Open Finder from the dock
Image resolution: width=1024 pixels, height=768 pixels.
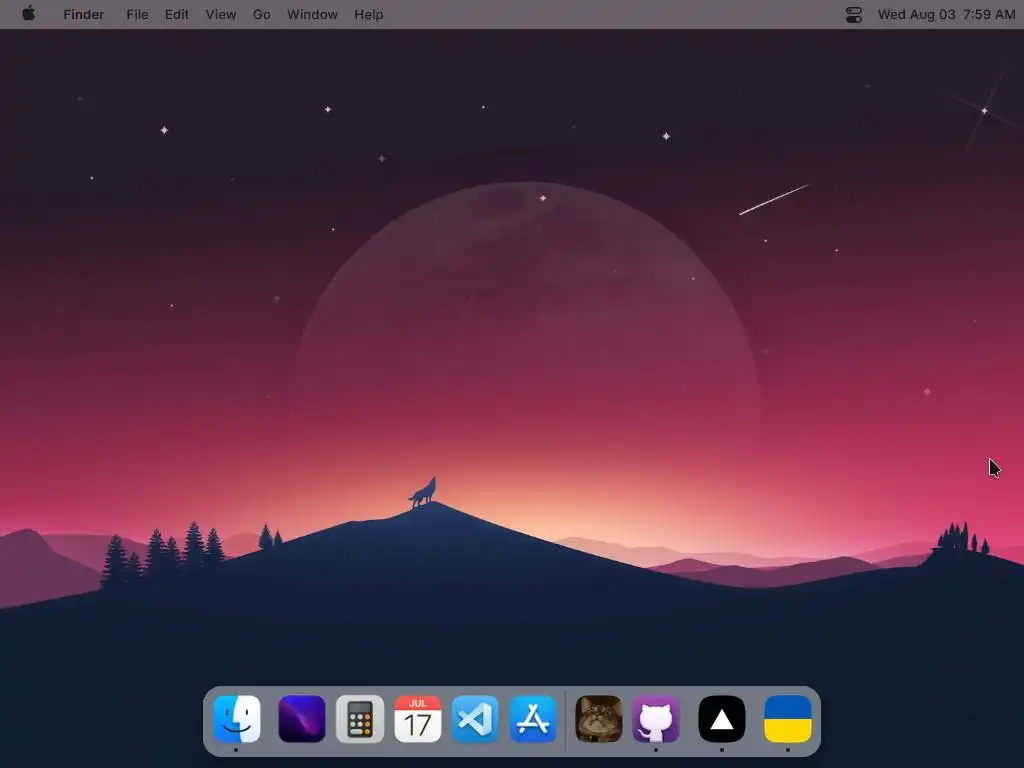(236, 719)
